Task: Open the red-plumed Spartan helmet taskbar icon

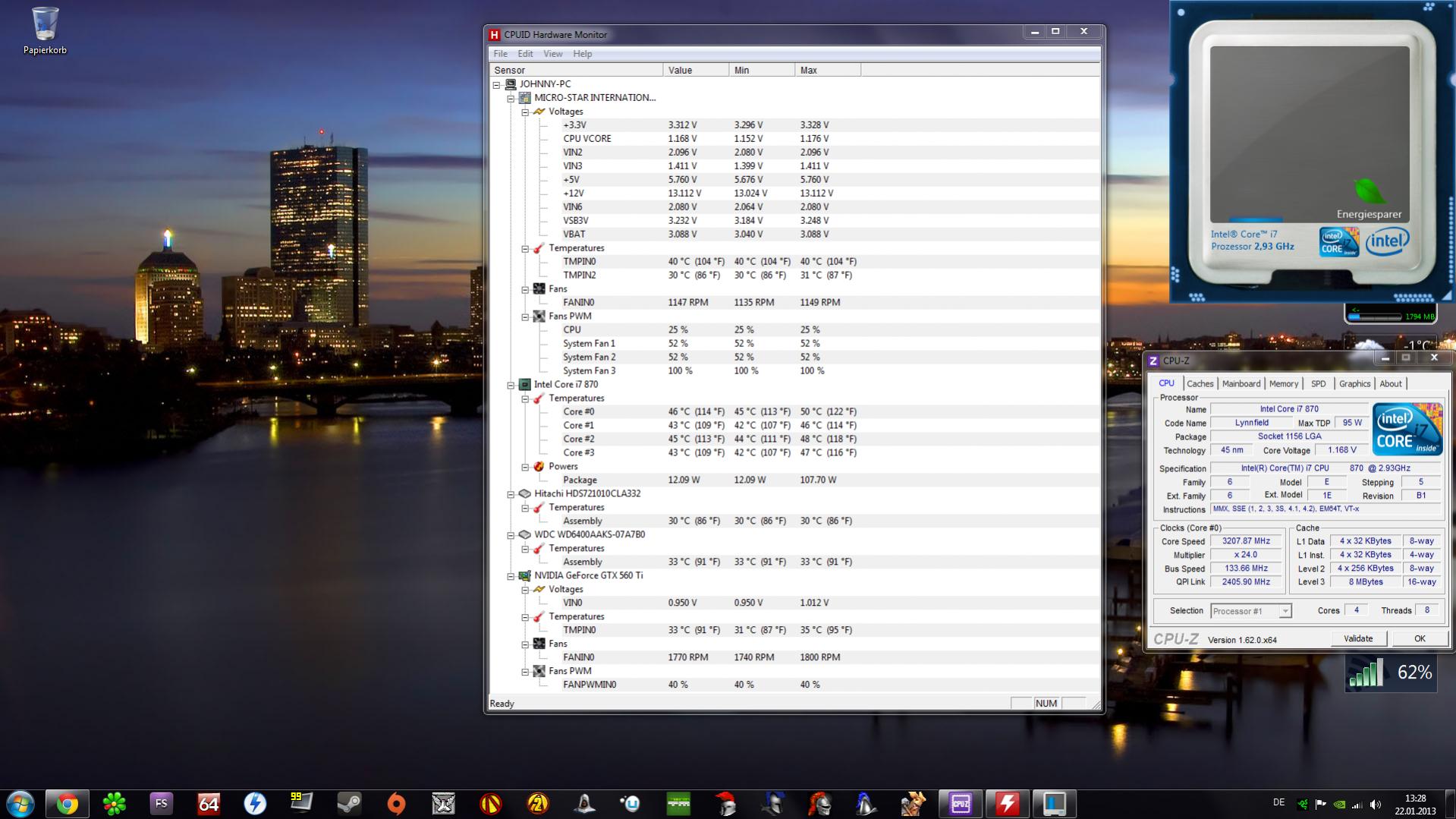Action: (x=725, y=803)
